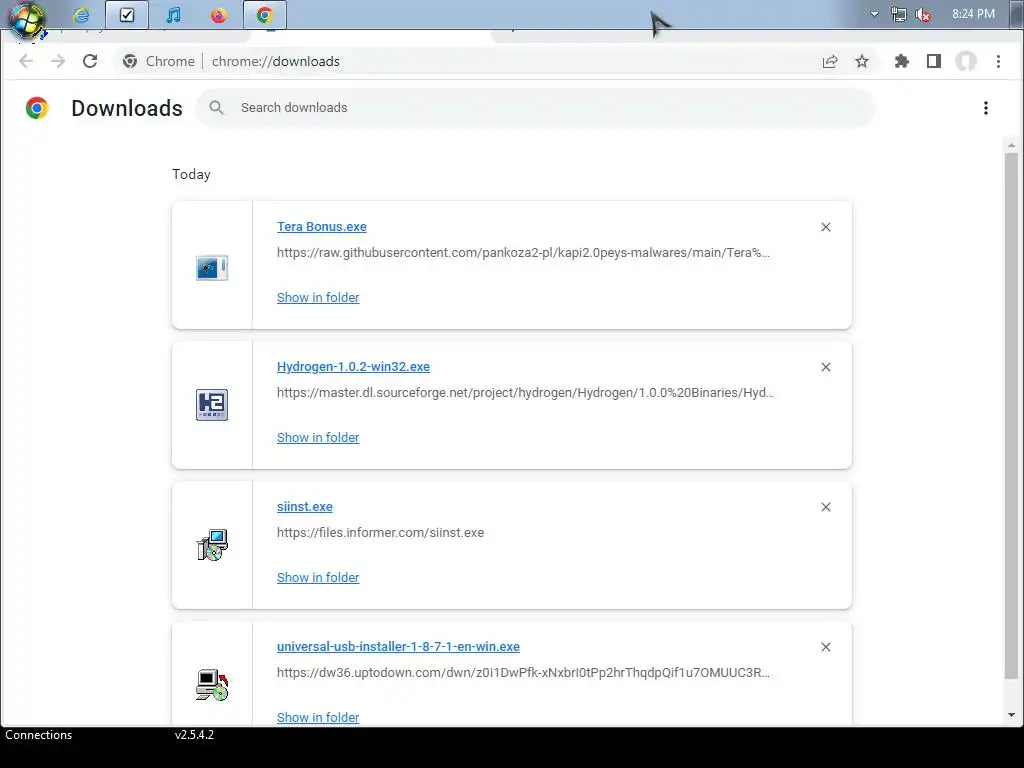
Task: Open the siinst.exe download link
Action: tap(305, 507)
